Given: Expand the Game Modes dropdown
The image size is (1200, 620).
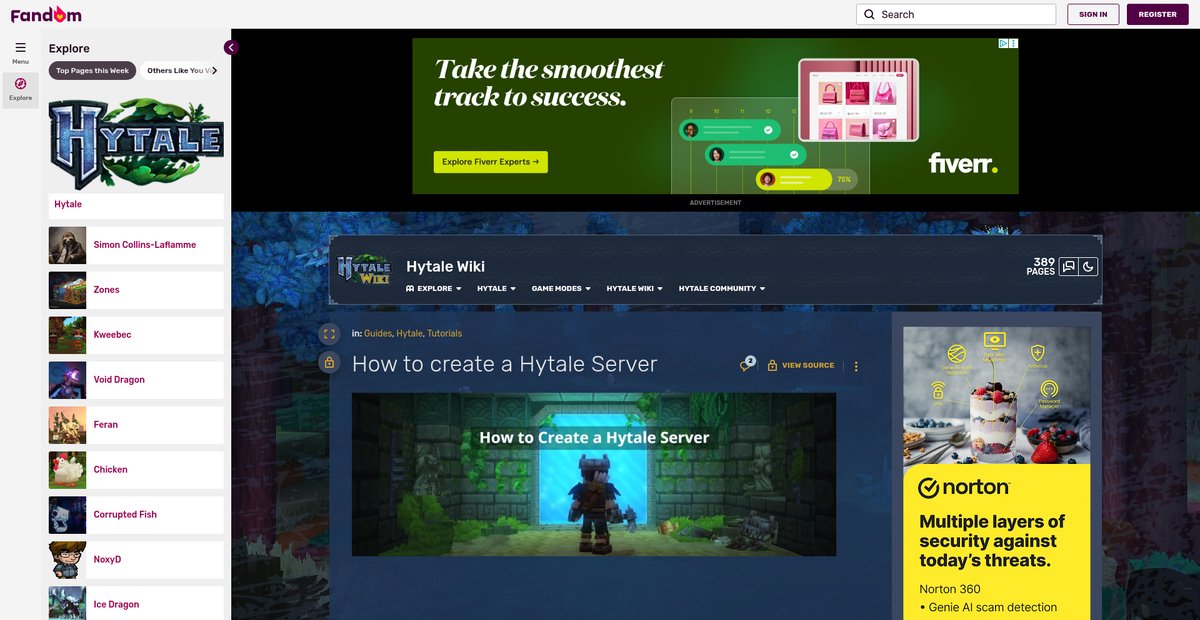Looking at the screenshot, I should 561,289.
